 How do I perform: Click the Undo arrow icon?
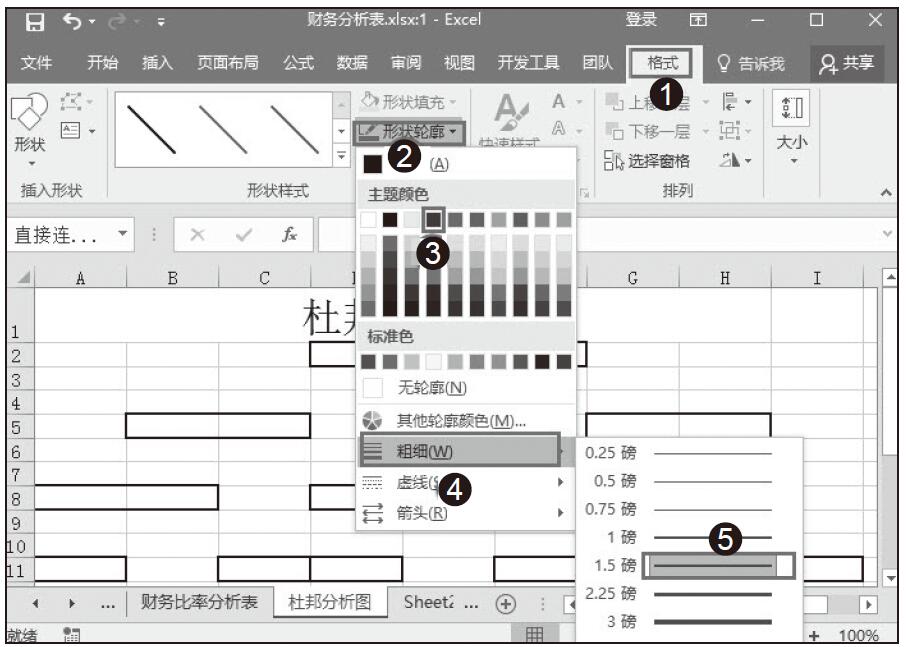pyautogui.click(x=72, y=20)
